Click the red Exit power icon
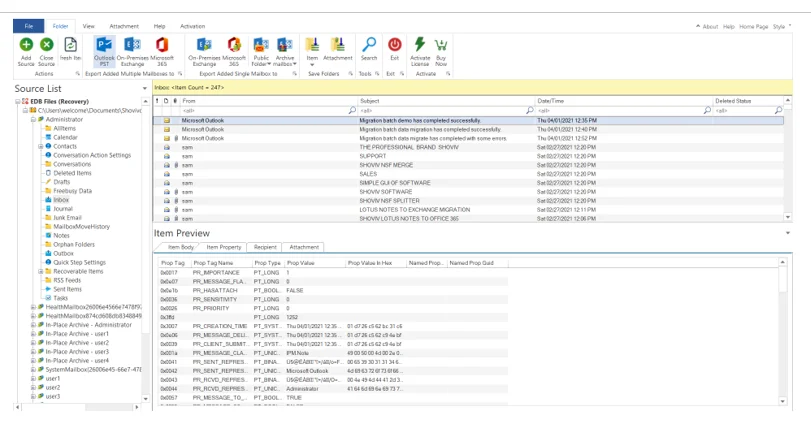Viewport: 811px width, 434px height. pyautogui.click(x=395, y=45)
